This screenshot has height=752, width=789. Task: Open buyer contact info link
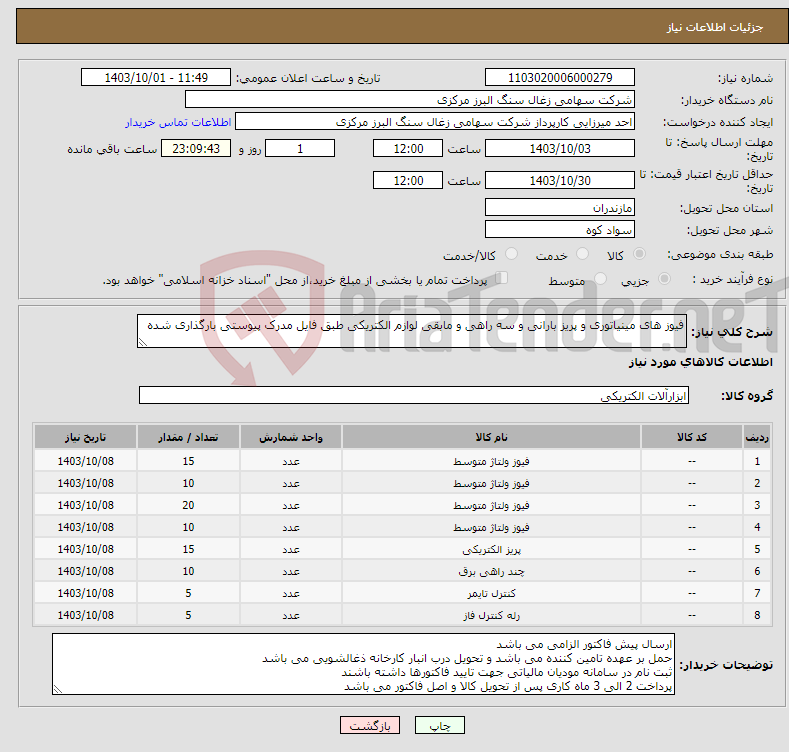coord(178,122)
